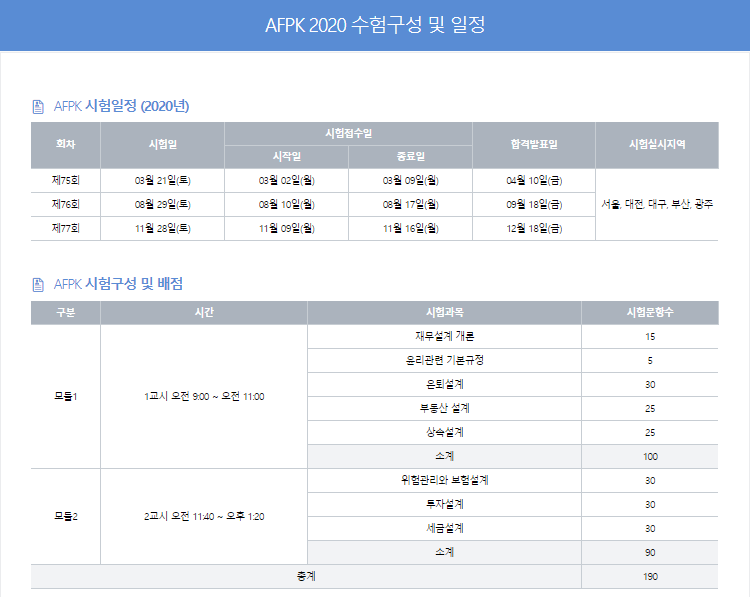This screenshot has width=750, height=597.
Task: Click the 2교시 오전 11:40 ~ 오후 1:20 cell
Action: point(204,516)
